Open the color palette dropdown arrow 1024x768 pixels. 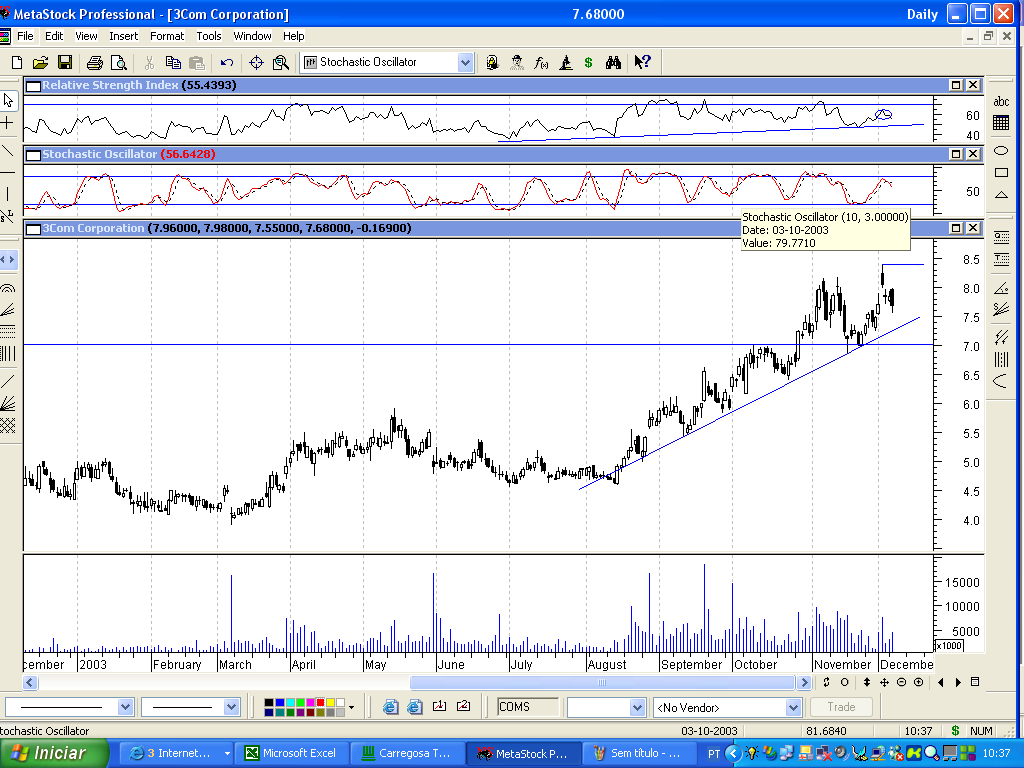pyautogui.click(x=351, y=707)
